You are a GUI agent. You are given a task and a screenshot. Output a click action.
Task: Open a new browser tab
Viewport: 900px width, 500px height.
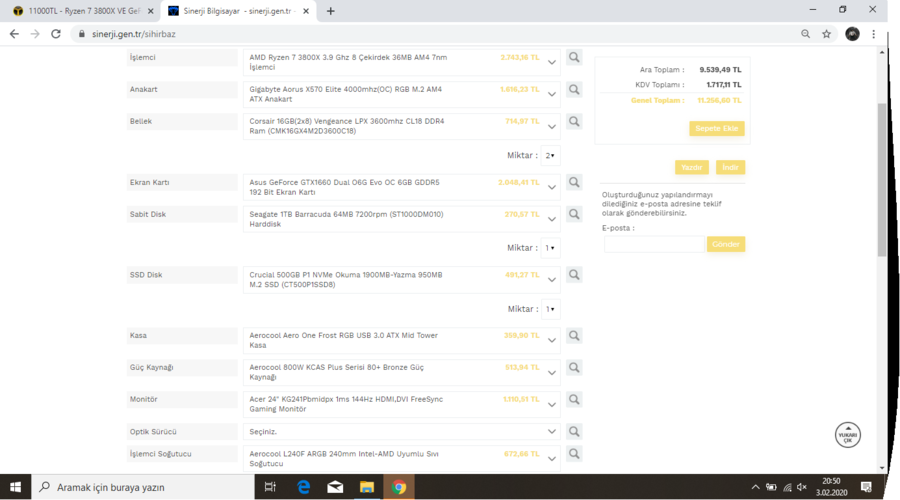[x=331, y=11]
